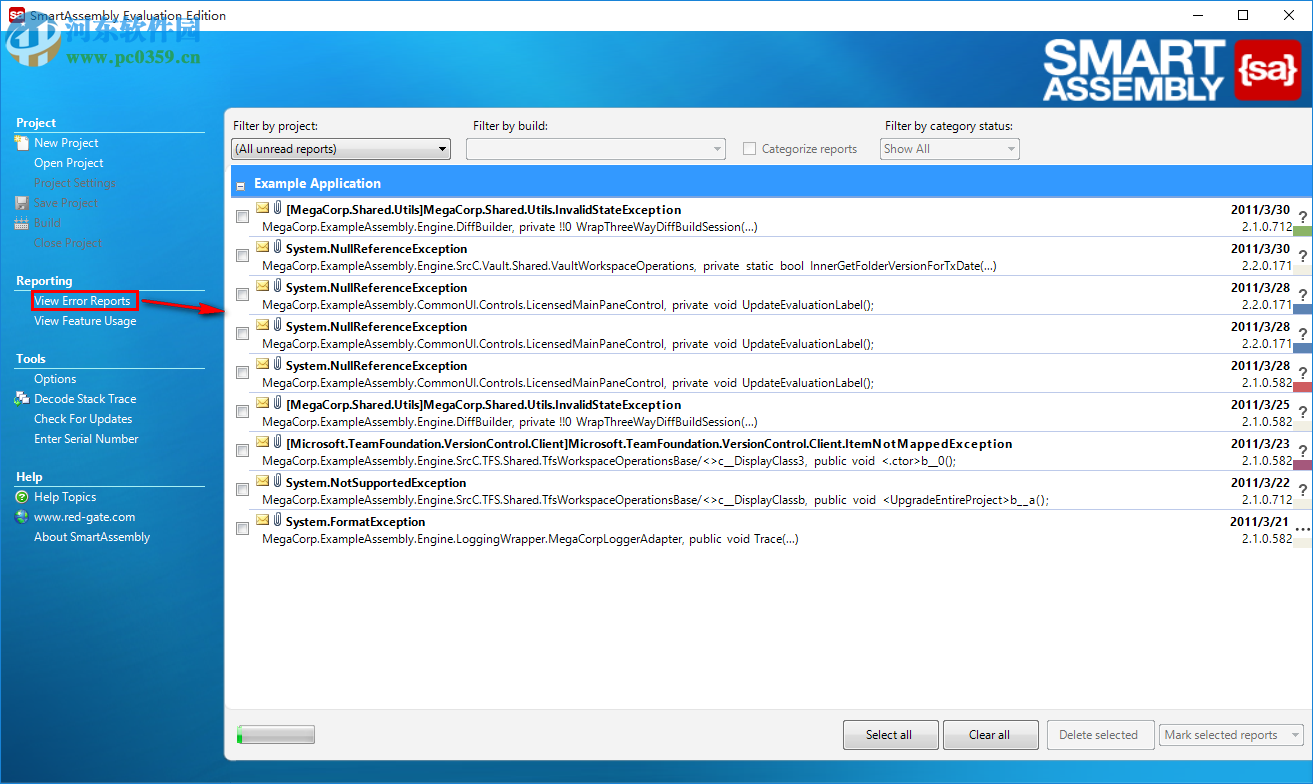Tick the checkbox of the first MegaCorp InvalidStateException report
The image size is (1313, 784).
[242, 216]
